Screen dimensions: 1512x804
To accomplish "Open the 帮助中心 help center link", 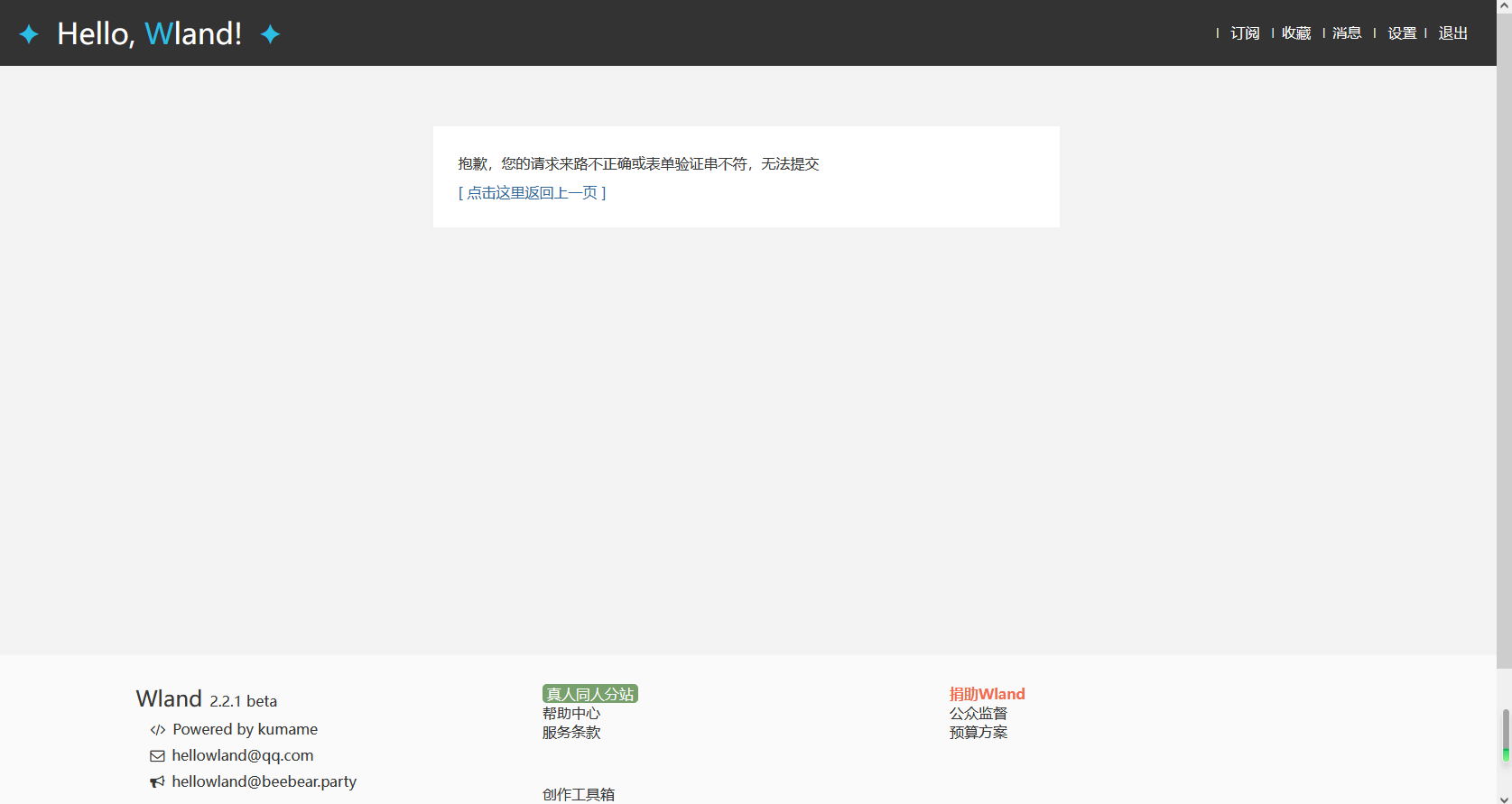I will point(571,714).
